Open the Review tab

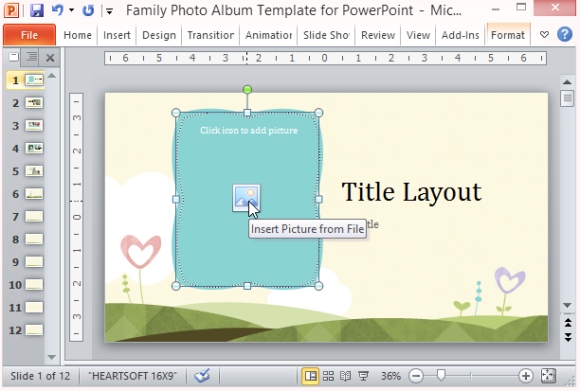click(378, 35)
